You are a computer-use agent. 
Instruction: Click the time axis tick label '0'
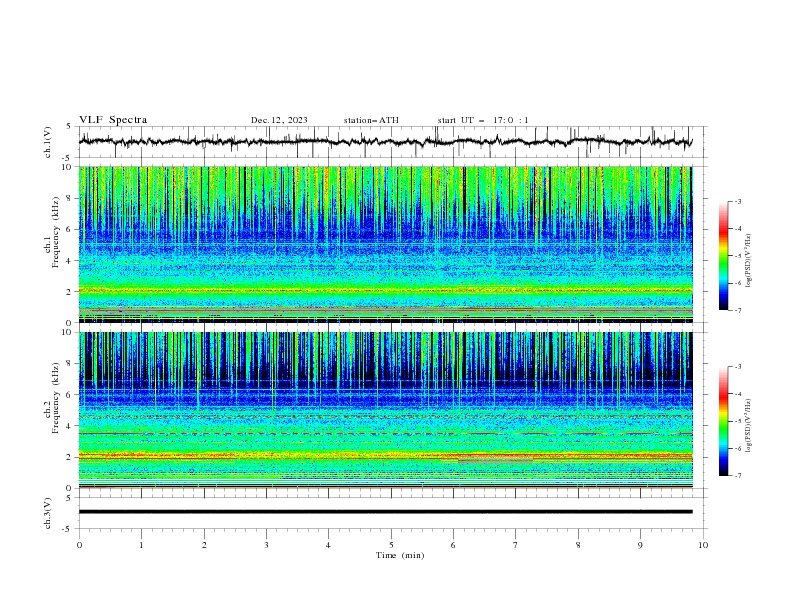[x=79, y=545]
